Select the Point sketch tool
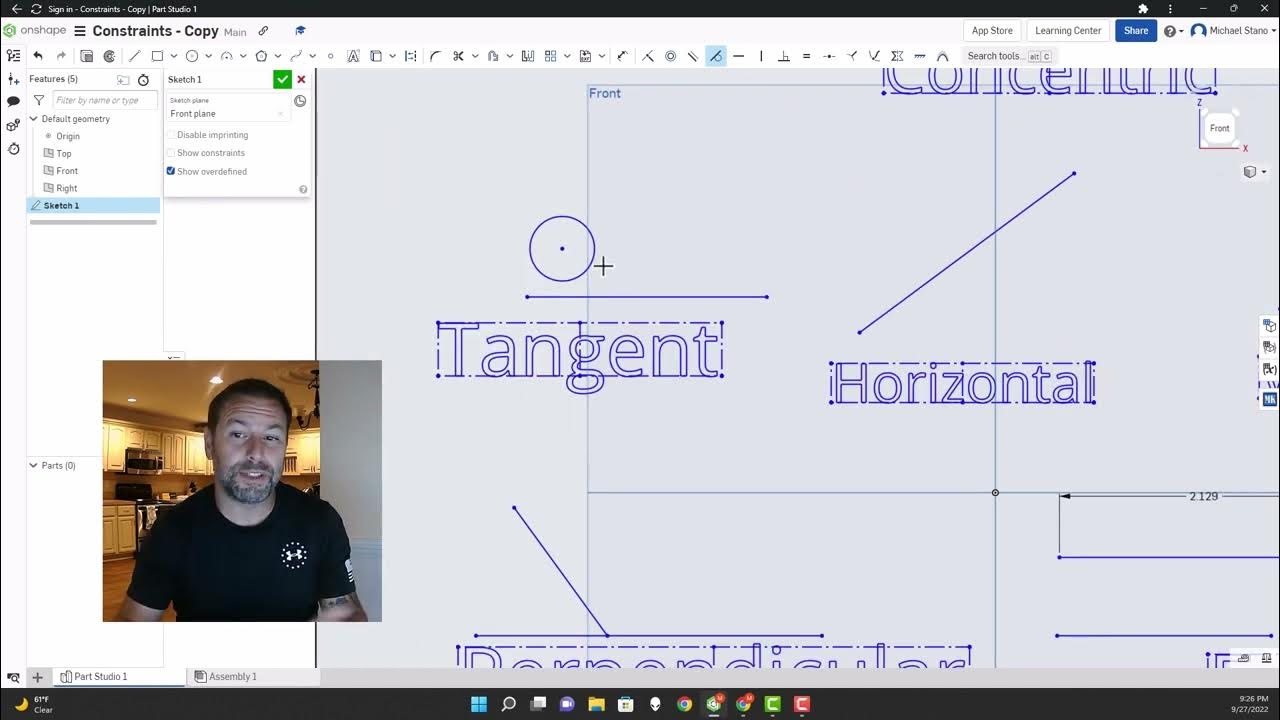Image resolution: width=1280 pixels, height=720 pixels. click(x=330, y=56)
